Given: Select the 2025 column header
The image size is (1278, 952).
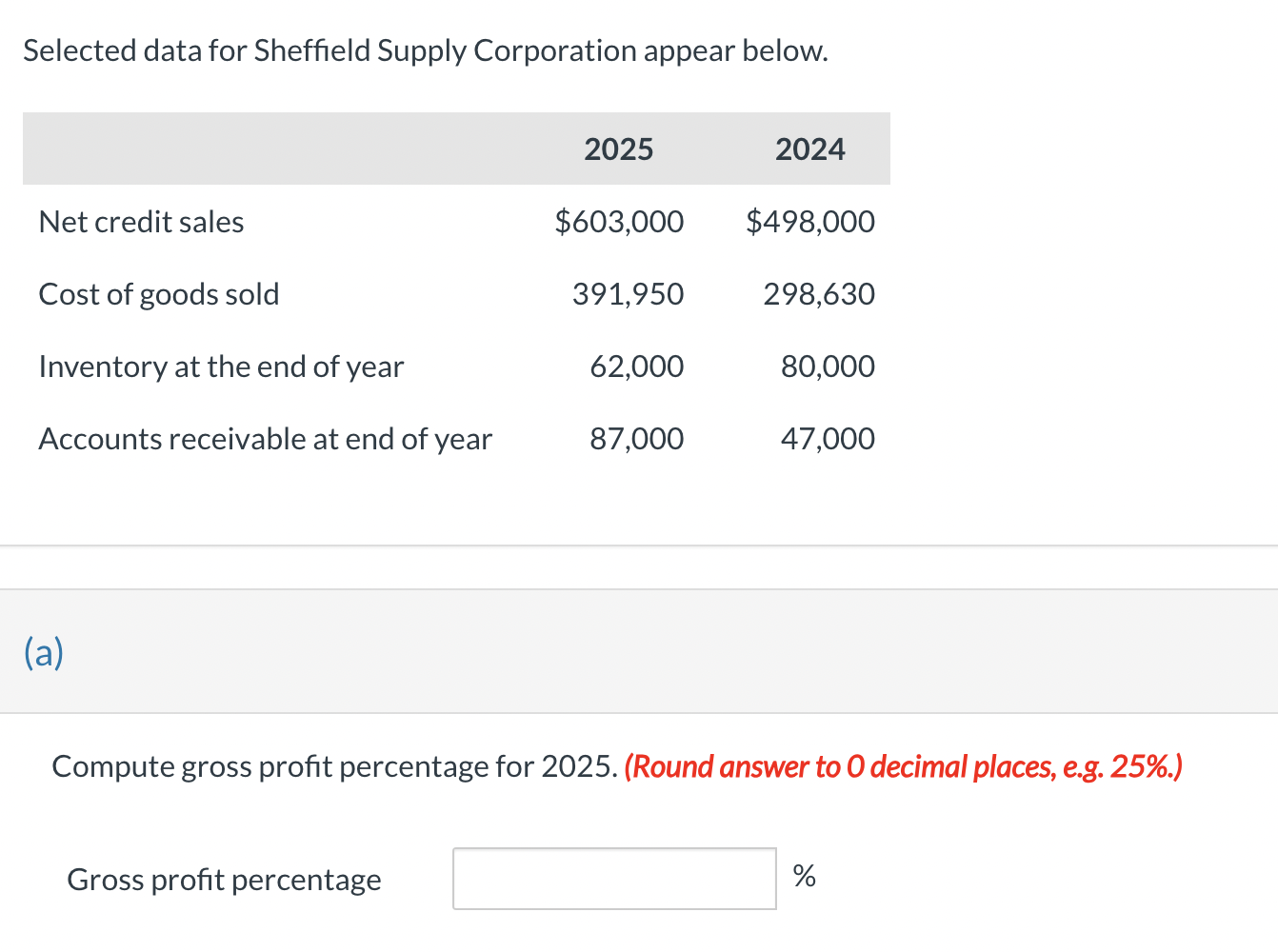Looking at the screenshot, I should coord(618,149).
